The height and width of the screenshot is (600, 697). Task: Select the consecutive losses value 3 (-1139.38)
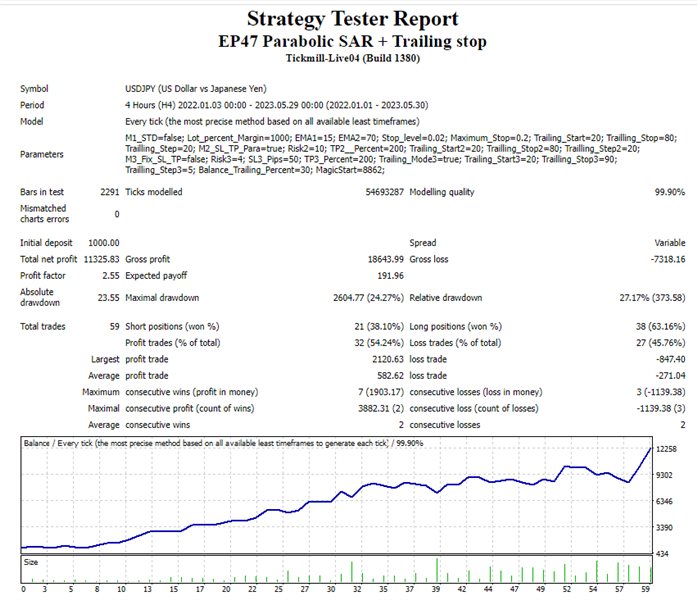tap(661, 392)
